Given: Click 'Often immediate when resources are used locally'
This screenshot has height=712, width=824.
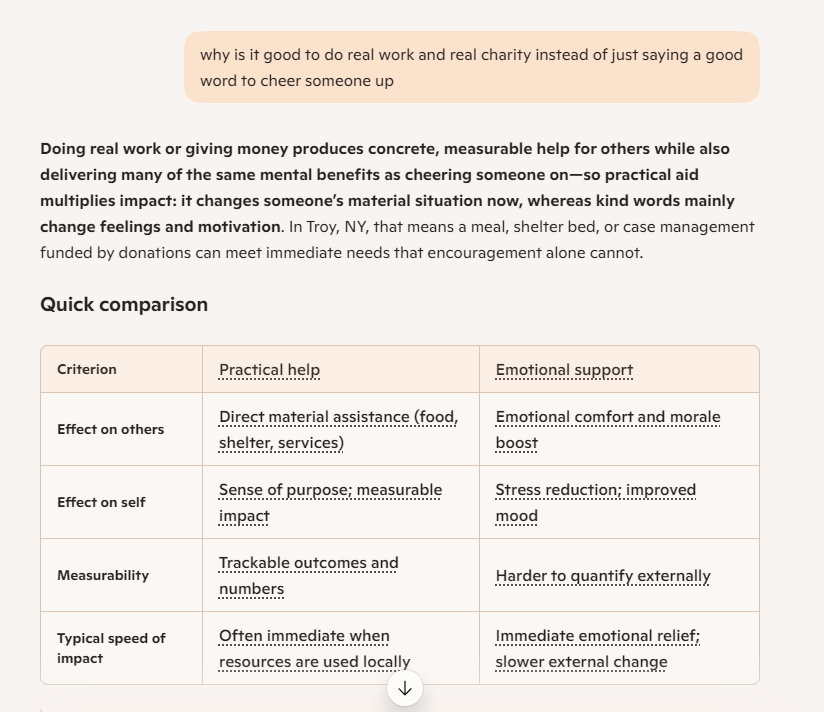Looking at the screenshot, I should click(x=314, y=649).
